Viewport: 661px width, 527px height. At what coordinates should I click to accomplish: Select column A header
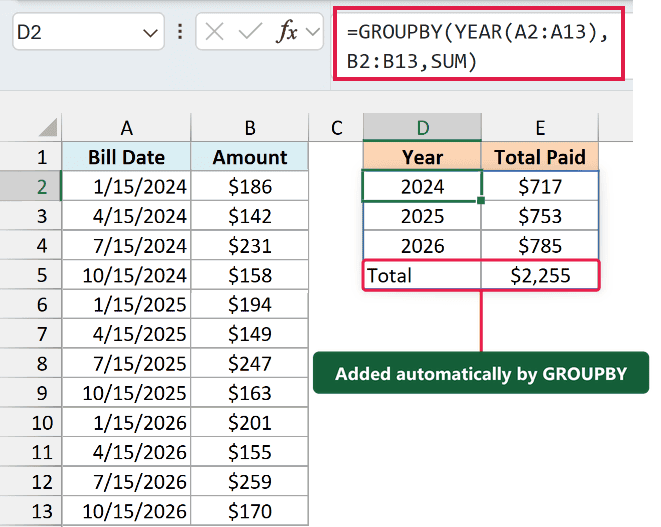pyautogui.click(x=126, y=128)
